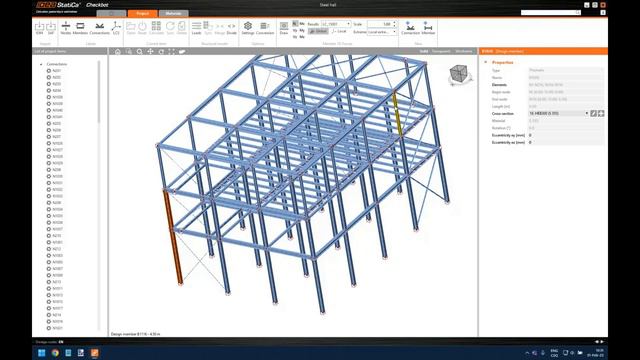Click the add new cross-section icon
The height and width of the screenshot is (360, 640).
coord(601,113)
